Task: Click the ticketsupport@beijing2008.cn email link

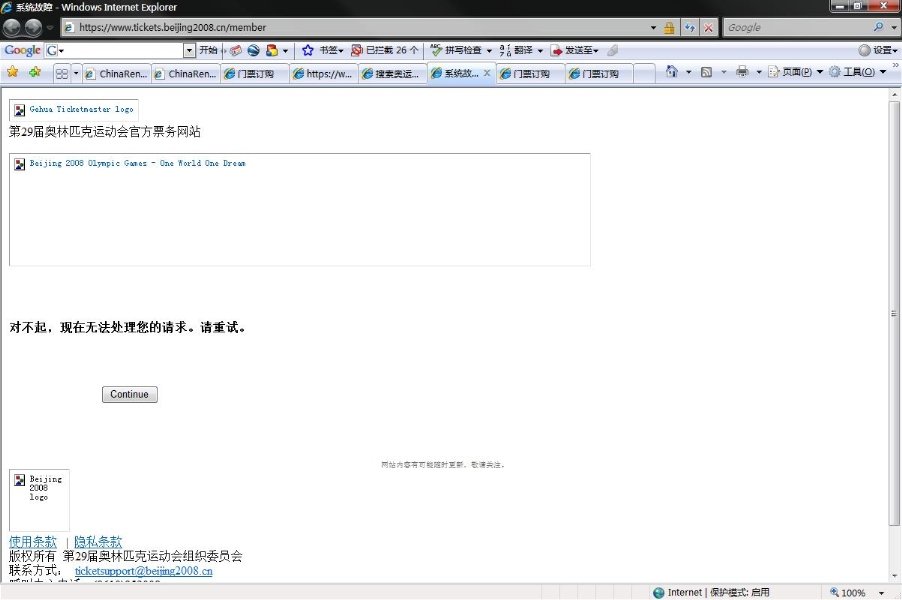Action: pos(144,571)
